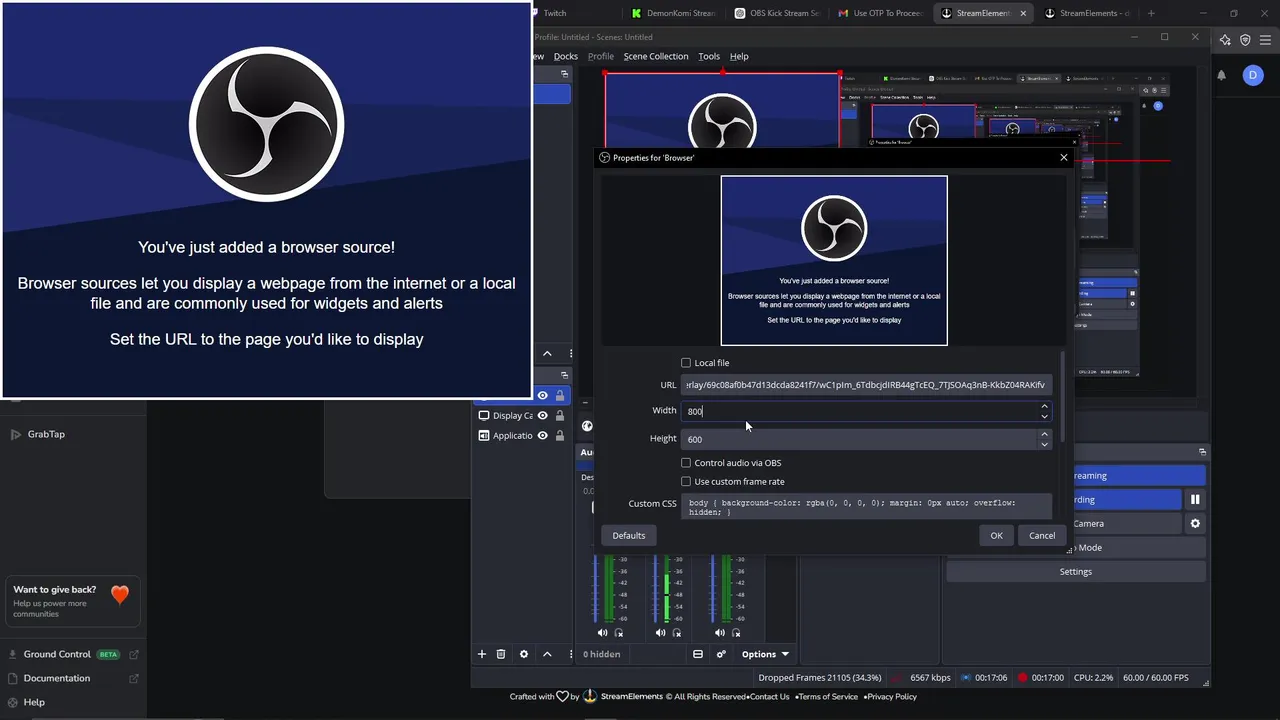Image resolution: width=1280 pixels, height=720 pixels.
Task: Open the user avatar D profile
Action: click(x=1253, y=75)
